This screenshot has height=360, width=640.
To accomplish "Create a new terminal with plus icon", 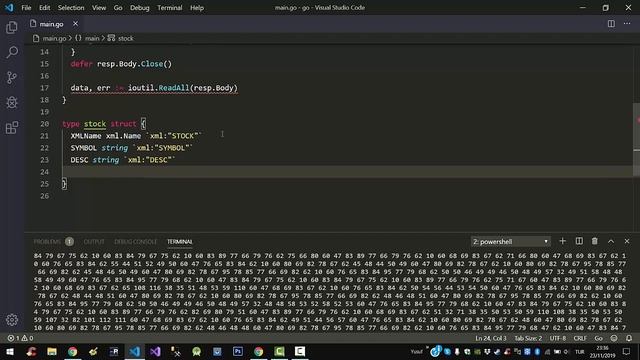I will (562, 241).
